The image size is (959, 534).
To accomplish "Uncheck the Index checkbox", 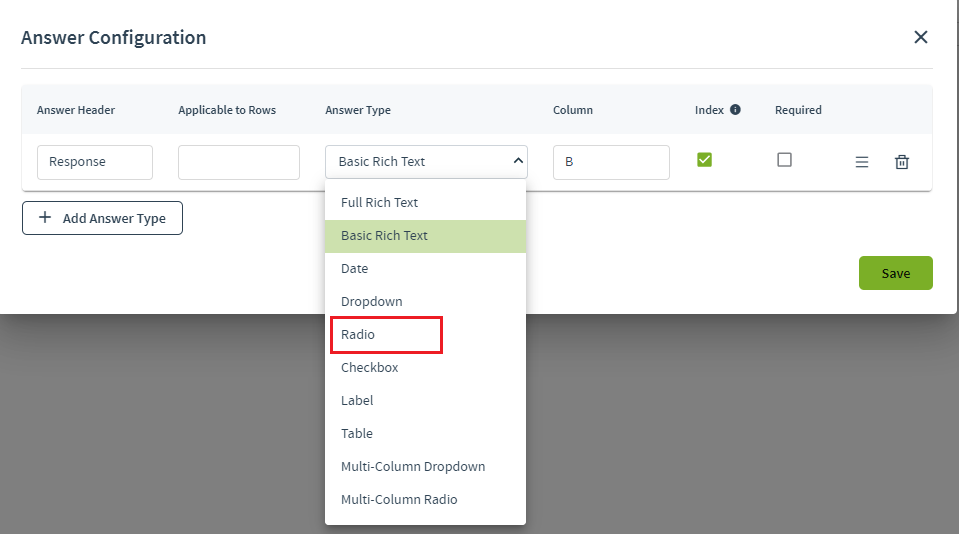I will [704, 160].
